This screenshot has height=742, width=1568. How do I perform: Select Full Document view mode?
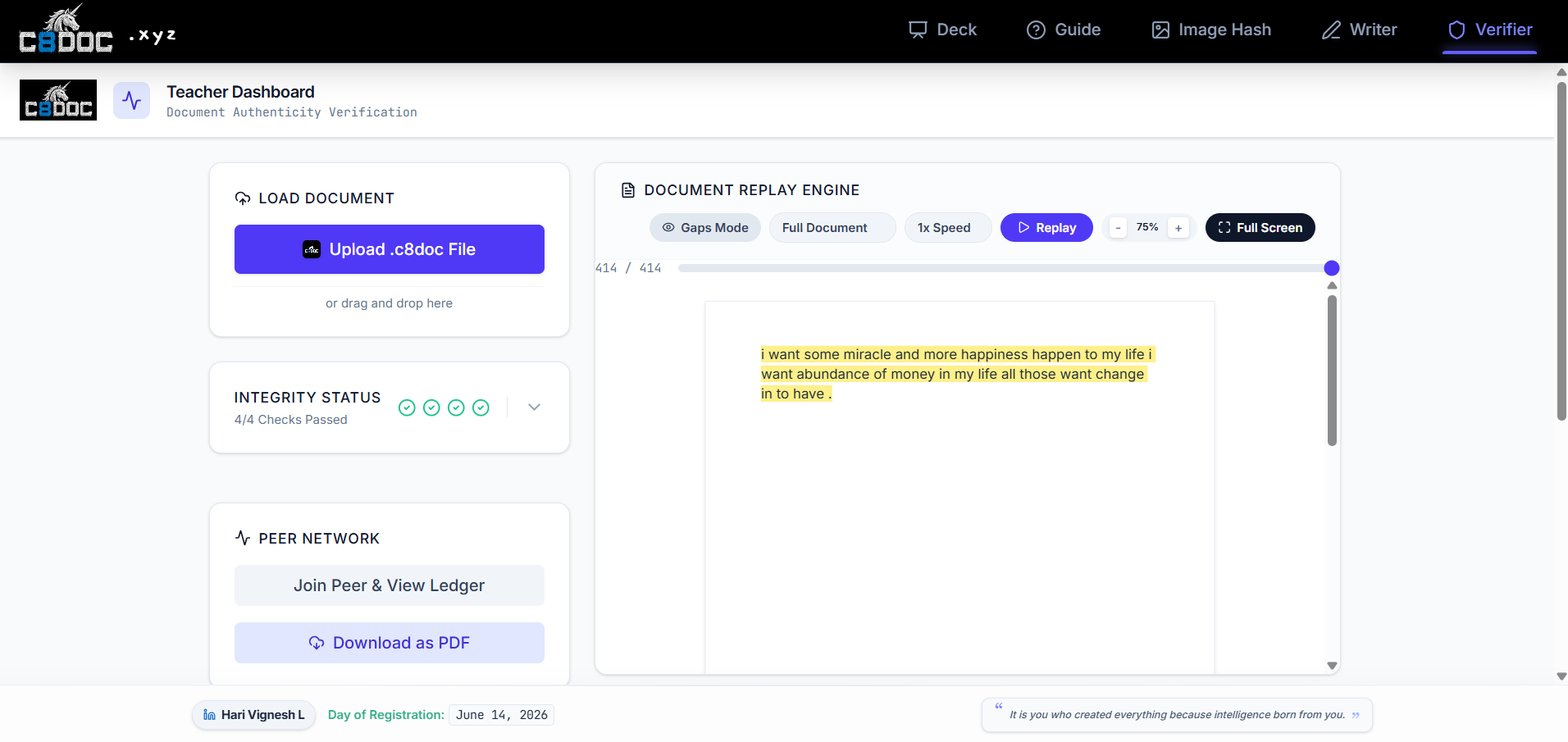(832, 227)
